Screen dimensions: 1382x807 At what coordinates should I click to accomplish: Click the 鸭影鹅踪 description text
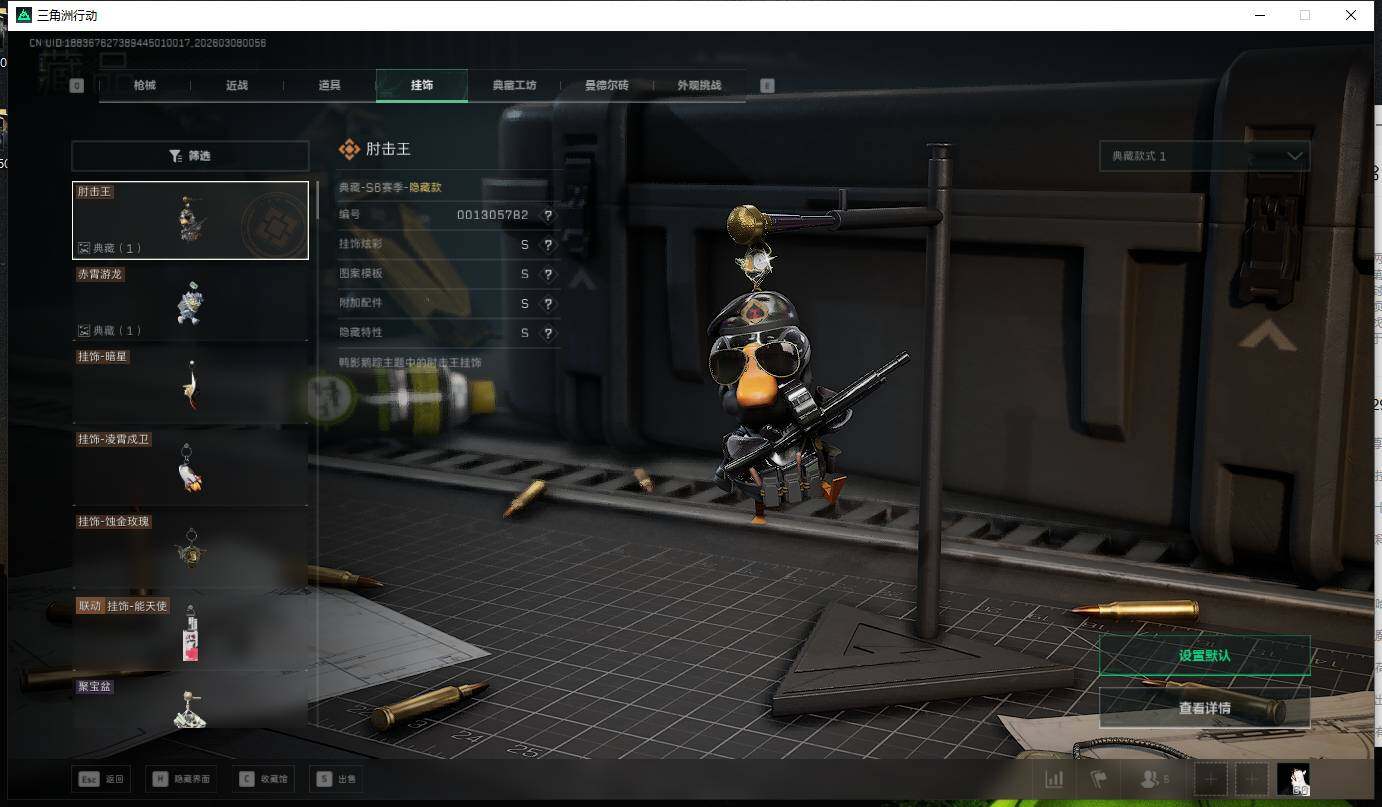click(x=410, y=362)
